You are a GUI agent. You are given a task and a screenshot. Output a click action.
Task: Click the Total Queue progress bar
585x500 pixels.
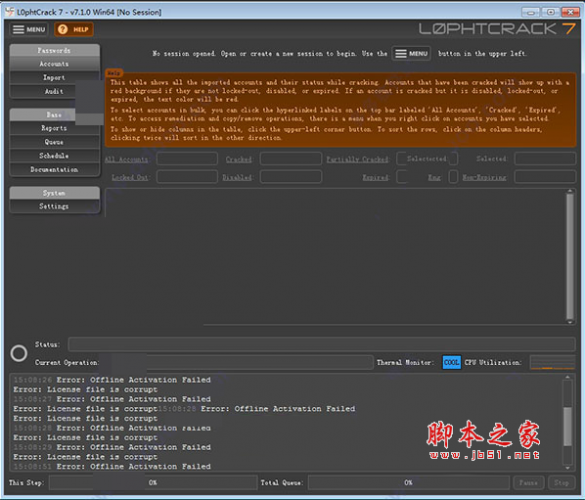pos(409,482)
